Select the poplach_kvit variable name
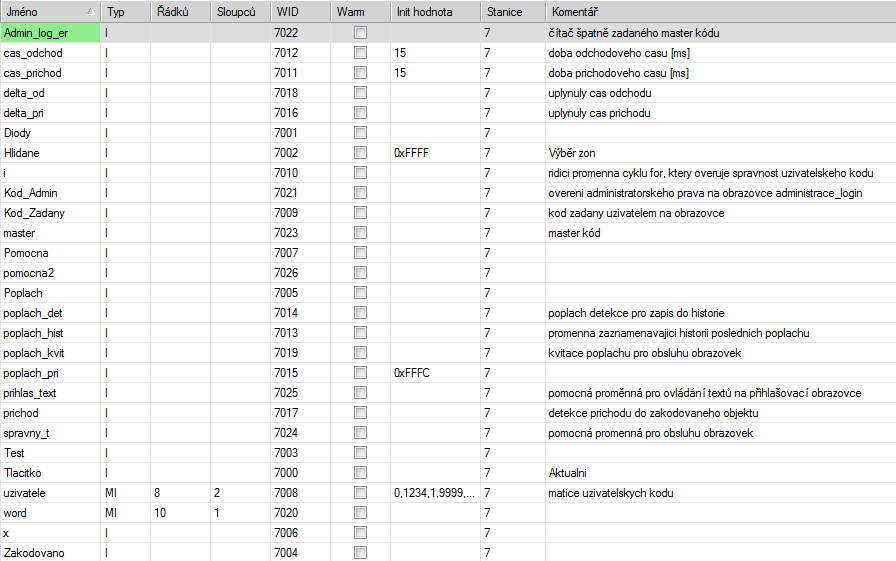The height and width of the screenshot is (561, 896). tap(34, 353)
